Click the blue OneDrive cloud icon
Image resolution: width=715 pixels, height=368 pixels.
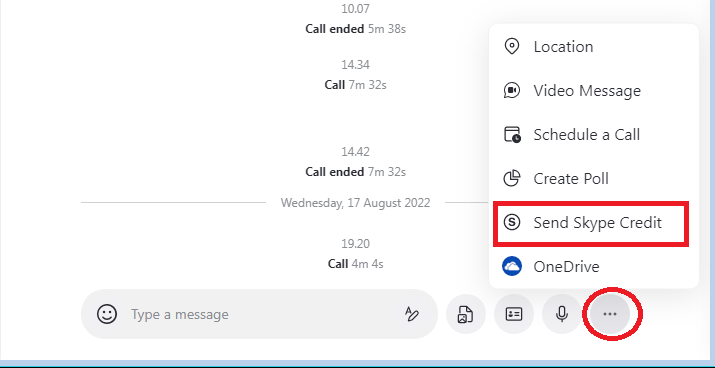click(512, 266)
